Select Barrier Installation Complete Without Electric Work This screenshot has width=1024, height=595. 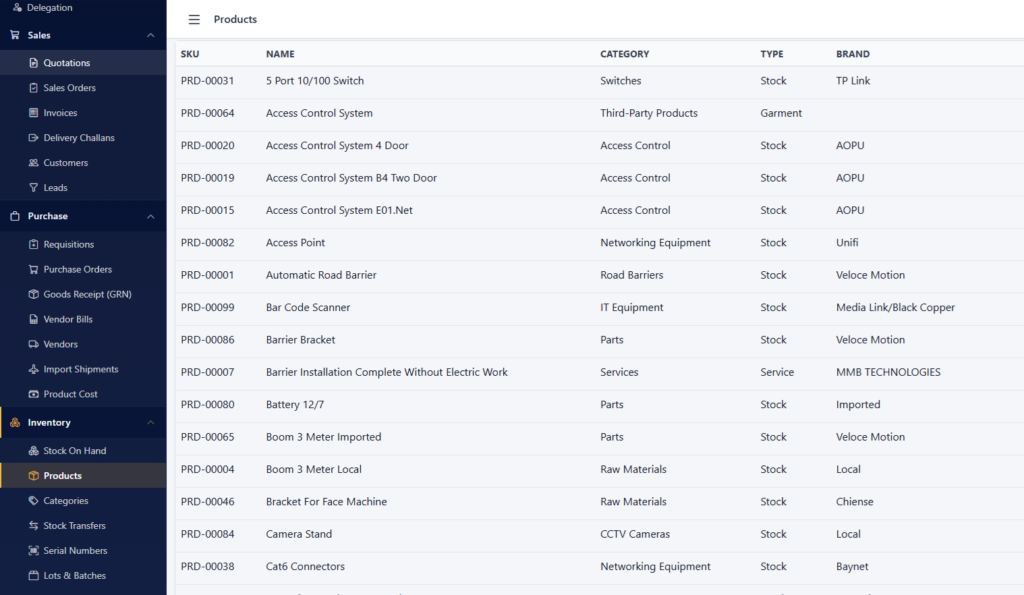387,372
